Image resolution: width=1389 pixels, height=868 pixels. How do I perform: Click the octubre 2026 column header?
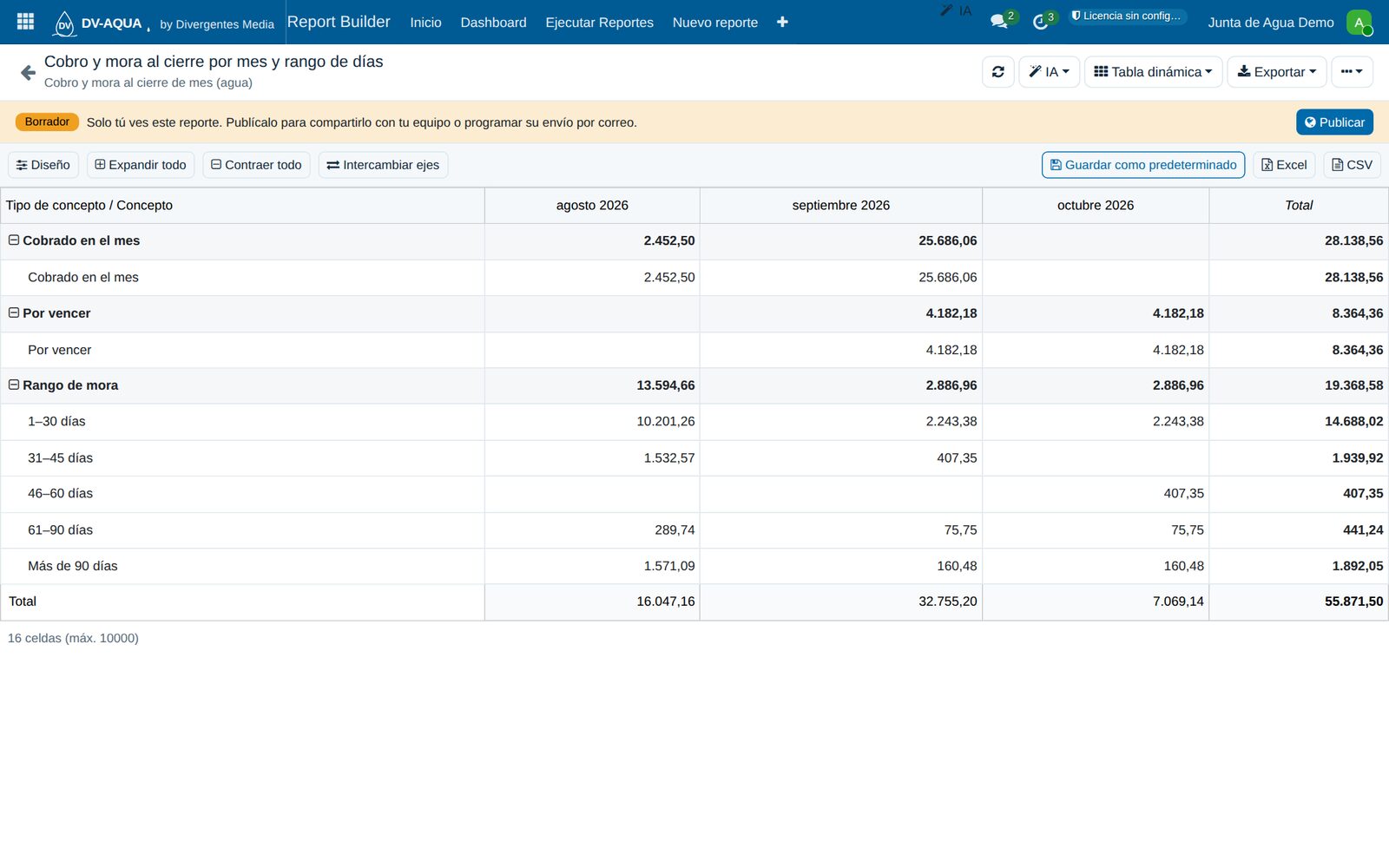click(1096, 206)
